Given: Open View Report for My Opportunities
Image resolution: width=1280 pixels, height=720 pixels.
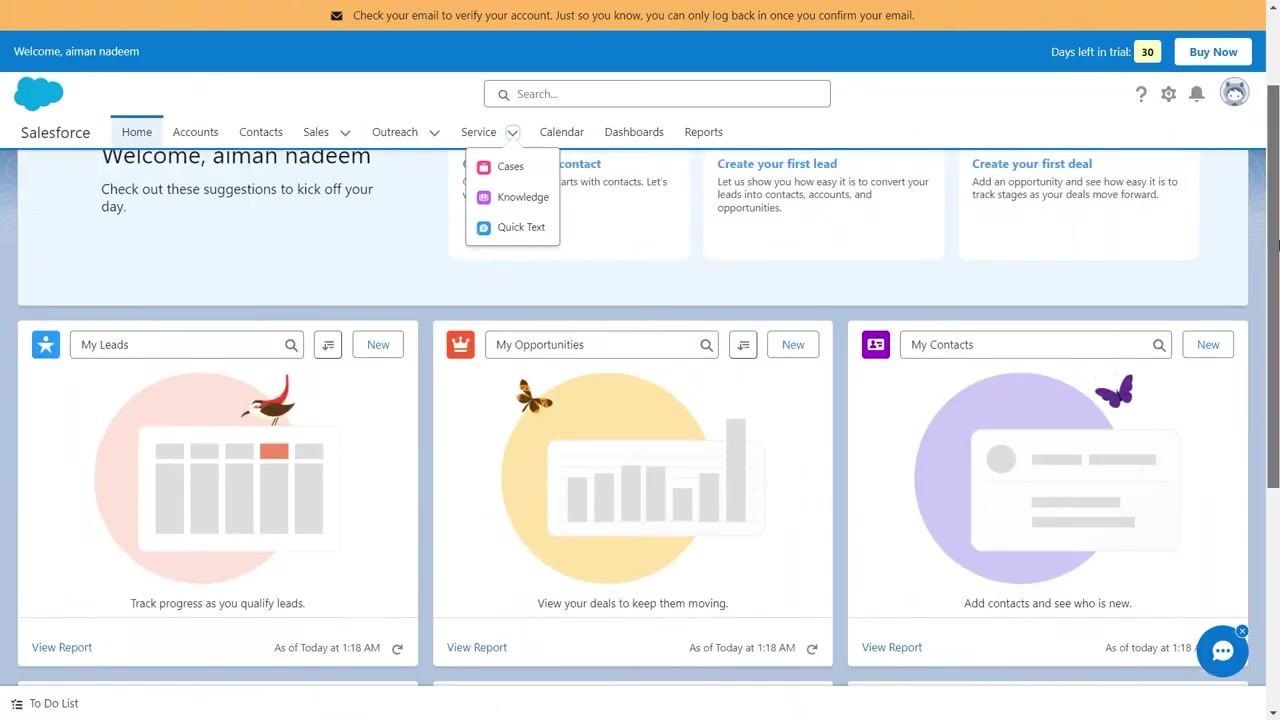Looking at the screenshot, I should click(477, 648).
